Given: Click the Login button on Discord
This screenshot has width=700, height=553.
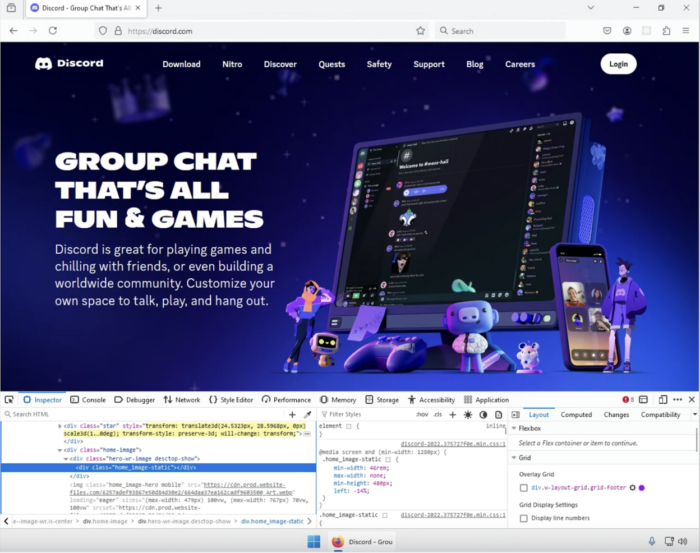Looking at the screenshot, I should pos(618,64).
